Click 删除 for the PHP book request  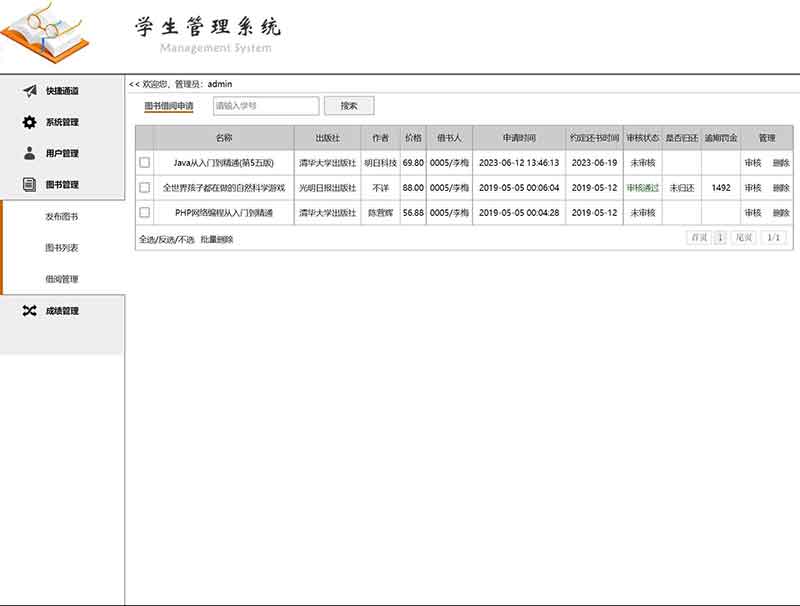tap(781, 212)
